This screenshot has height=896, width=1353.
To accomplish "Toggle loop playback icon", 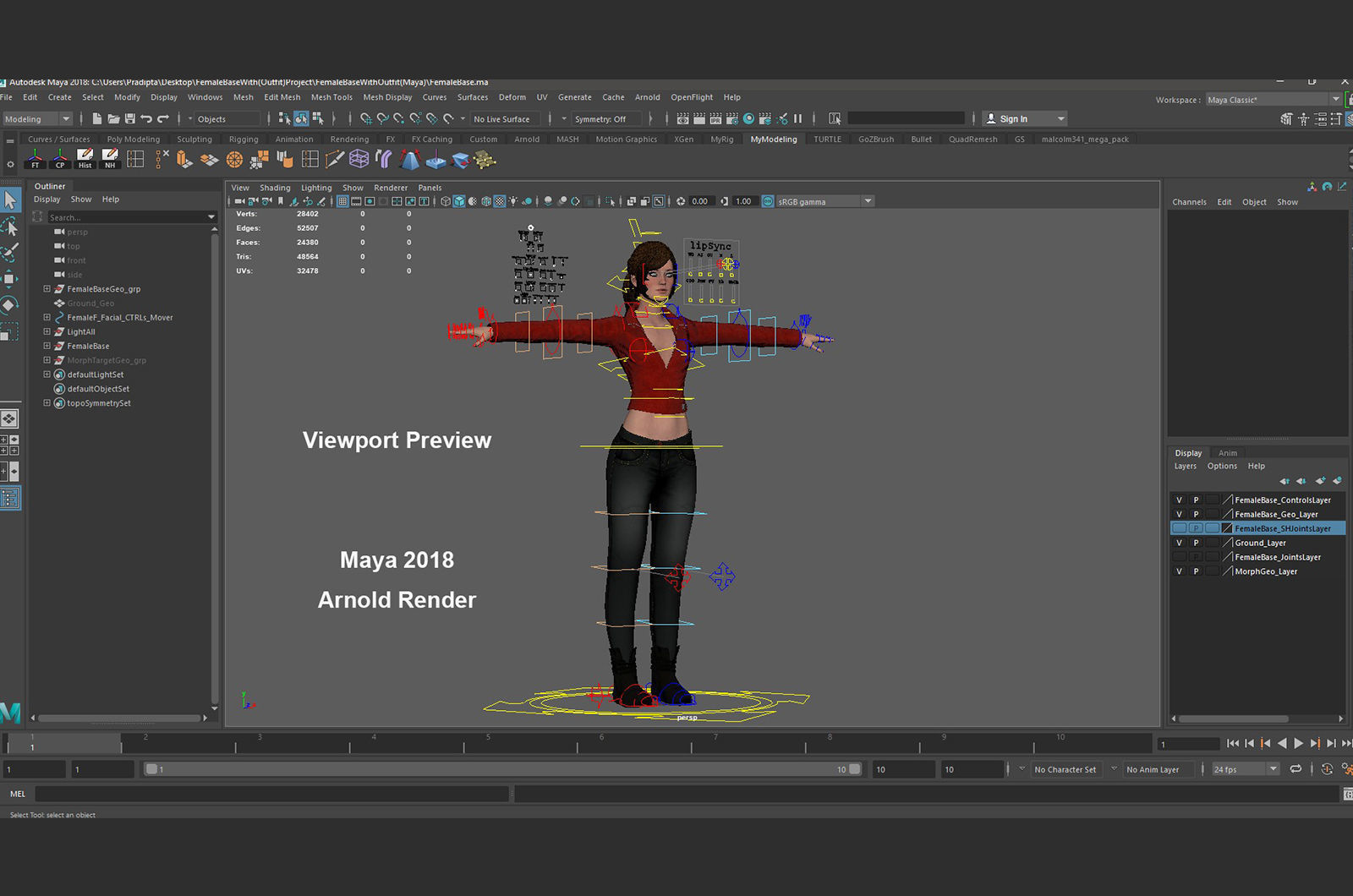I will pyautogui.click(x=1295, y=769).
